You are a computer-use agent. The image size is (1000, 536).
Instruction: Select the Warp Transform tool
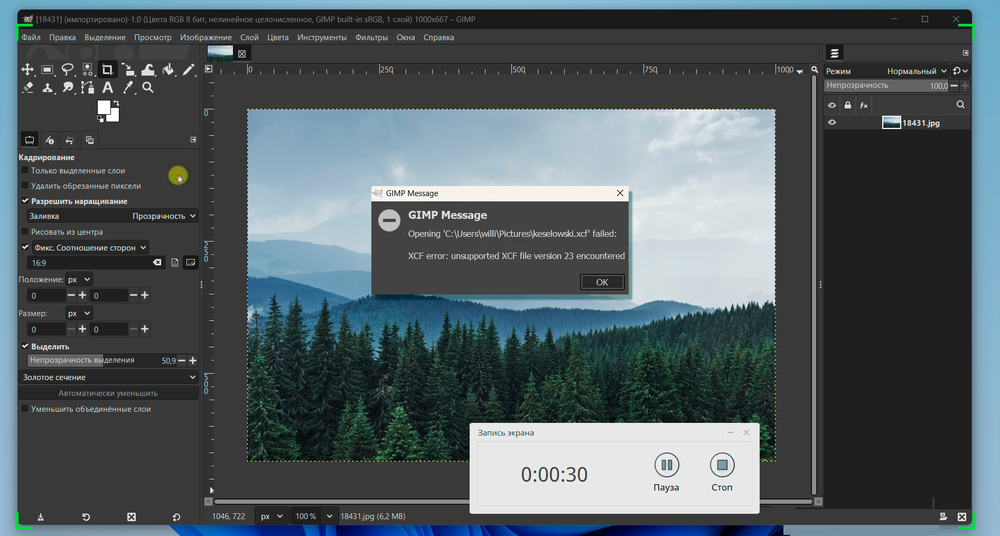coord(148,70)
